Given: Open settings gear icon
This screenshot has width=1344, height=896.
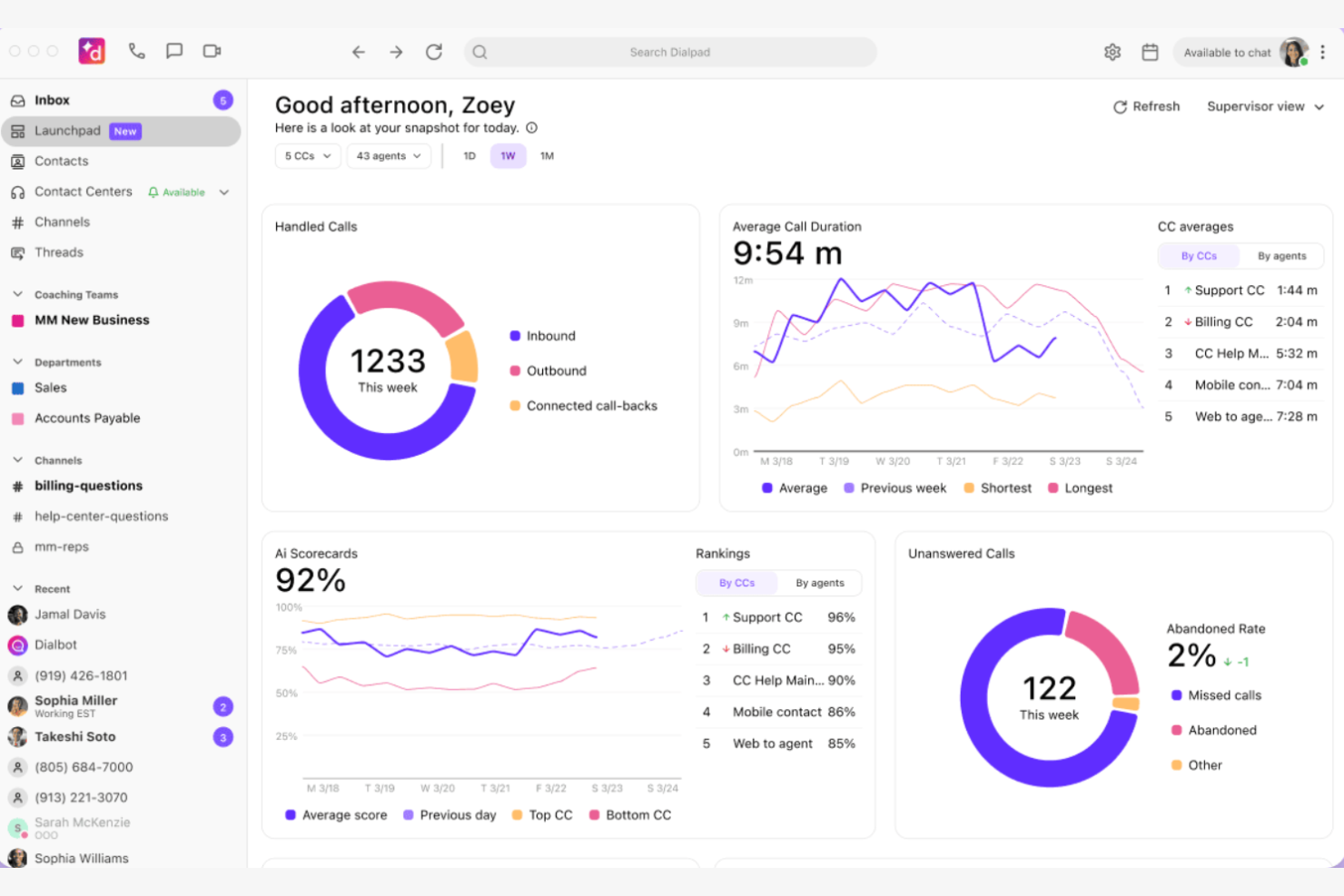Looking at the screenshot, I should point(1112,53).
